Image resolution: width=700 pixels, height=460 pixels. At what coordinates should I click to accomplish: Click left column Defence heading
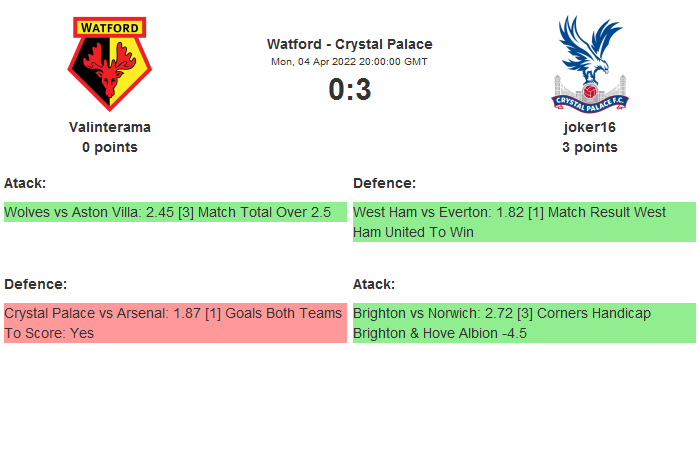(x=35, y=284)
